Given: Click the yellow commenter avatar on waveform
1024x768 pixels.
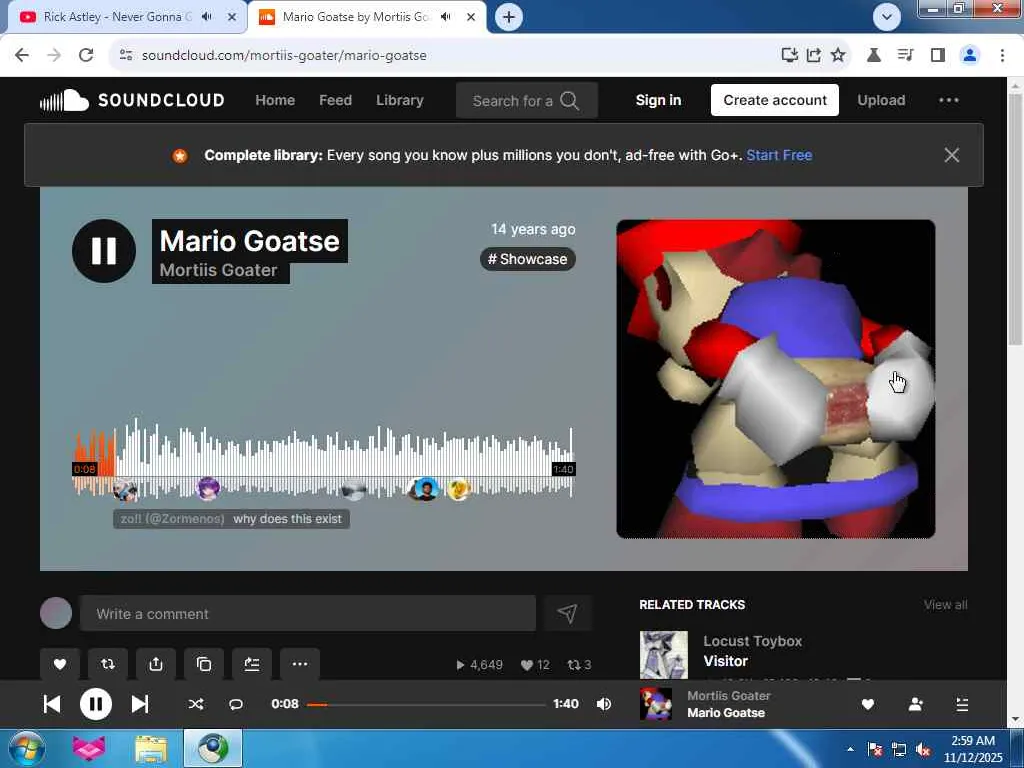Looking at the screenshot, I should (x=458, y=489).
